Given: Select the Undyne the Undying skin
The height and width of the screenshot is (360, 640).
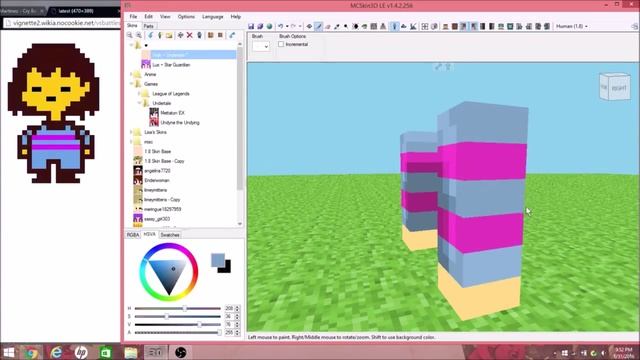Looking at the screenshot, I should pyautogui.click(x=180, y=122).
